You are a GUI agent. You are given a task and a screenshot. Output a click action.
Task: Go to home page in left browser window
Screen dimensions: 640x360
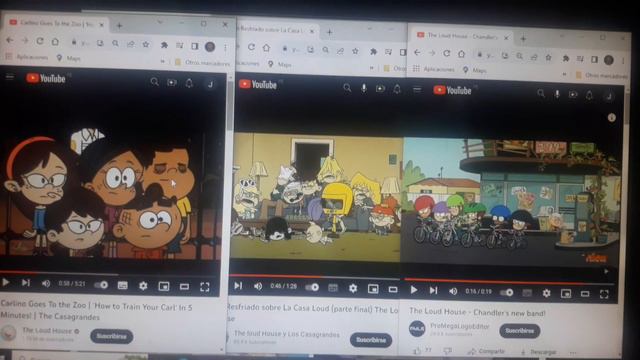click(55, 42)
